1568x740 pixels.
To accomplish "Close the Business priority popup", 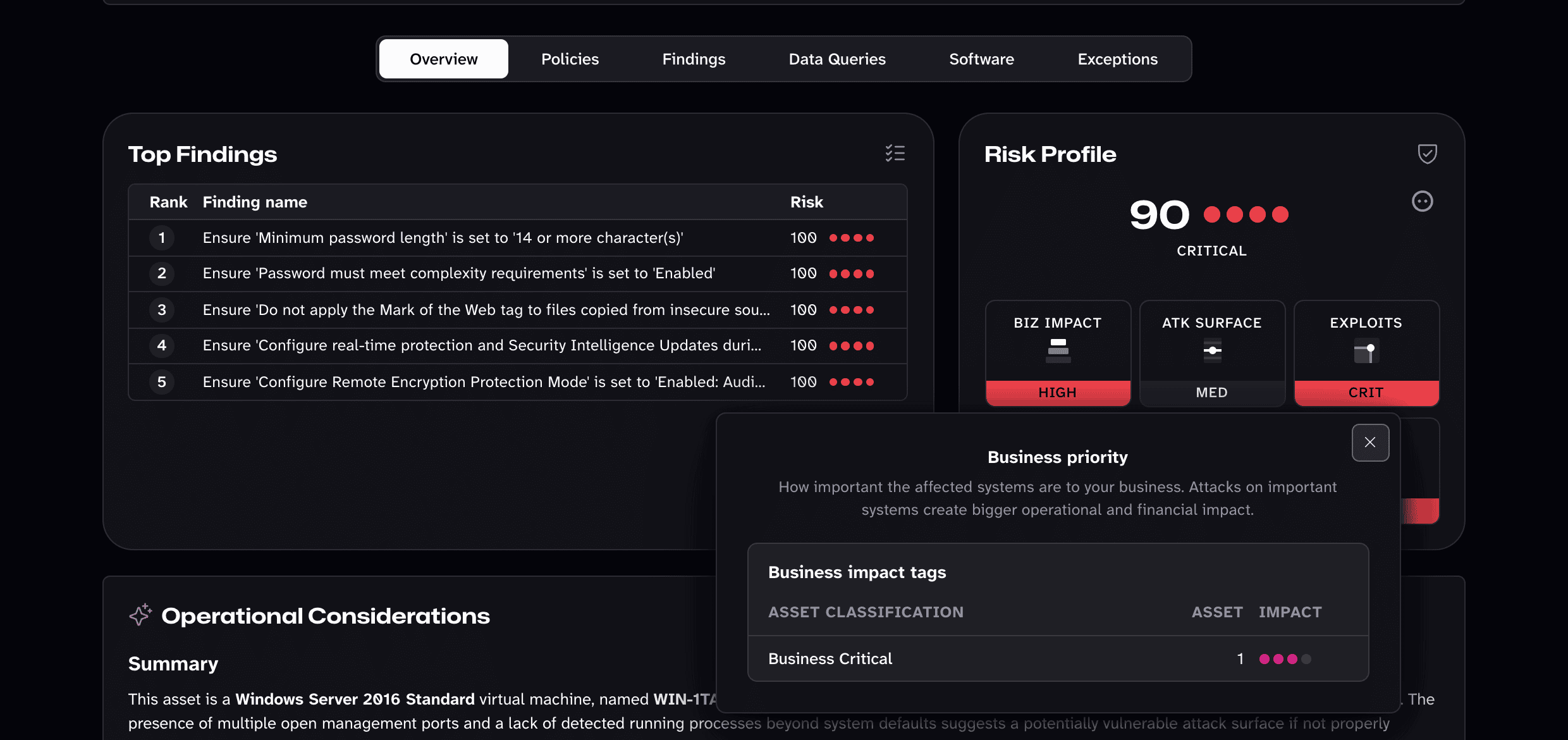I will pos(1370,443).
